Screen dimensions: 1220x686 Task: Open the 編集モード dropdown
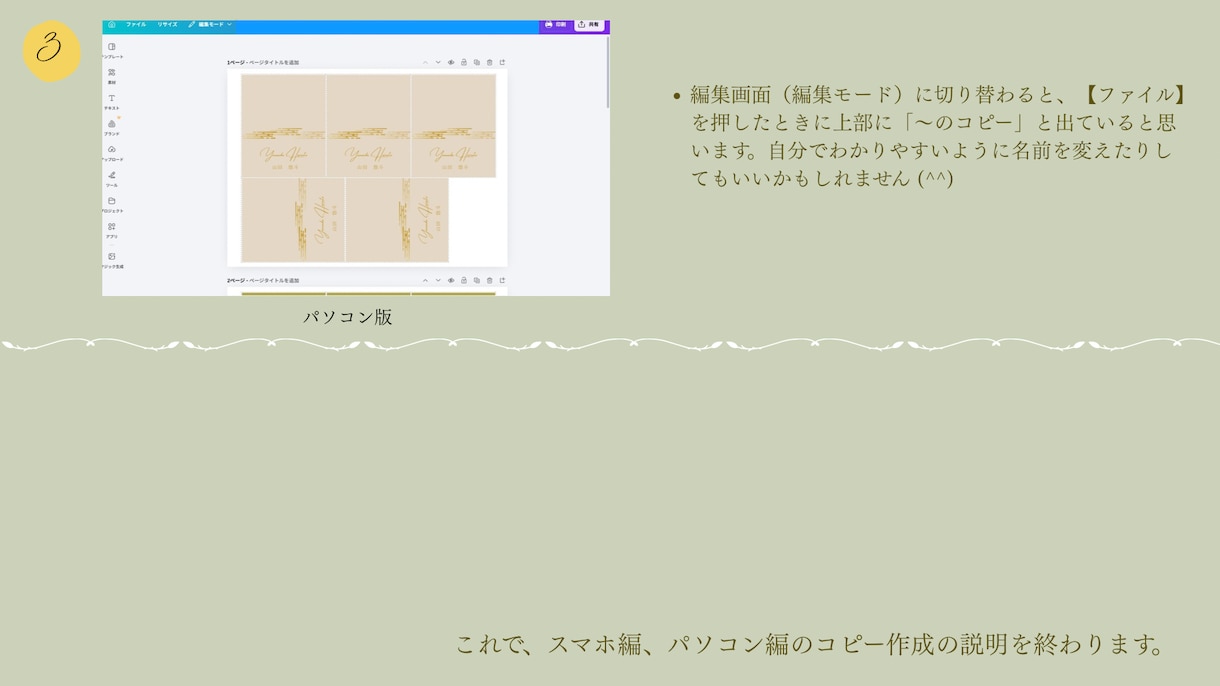210,24
